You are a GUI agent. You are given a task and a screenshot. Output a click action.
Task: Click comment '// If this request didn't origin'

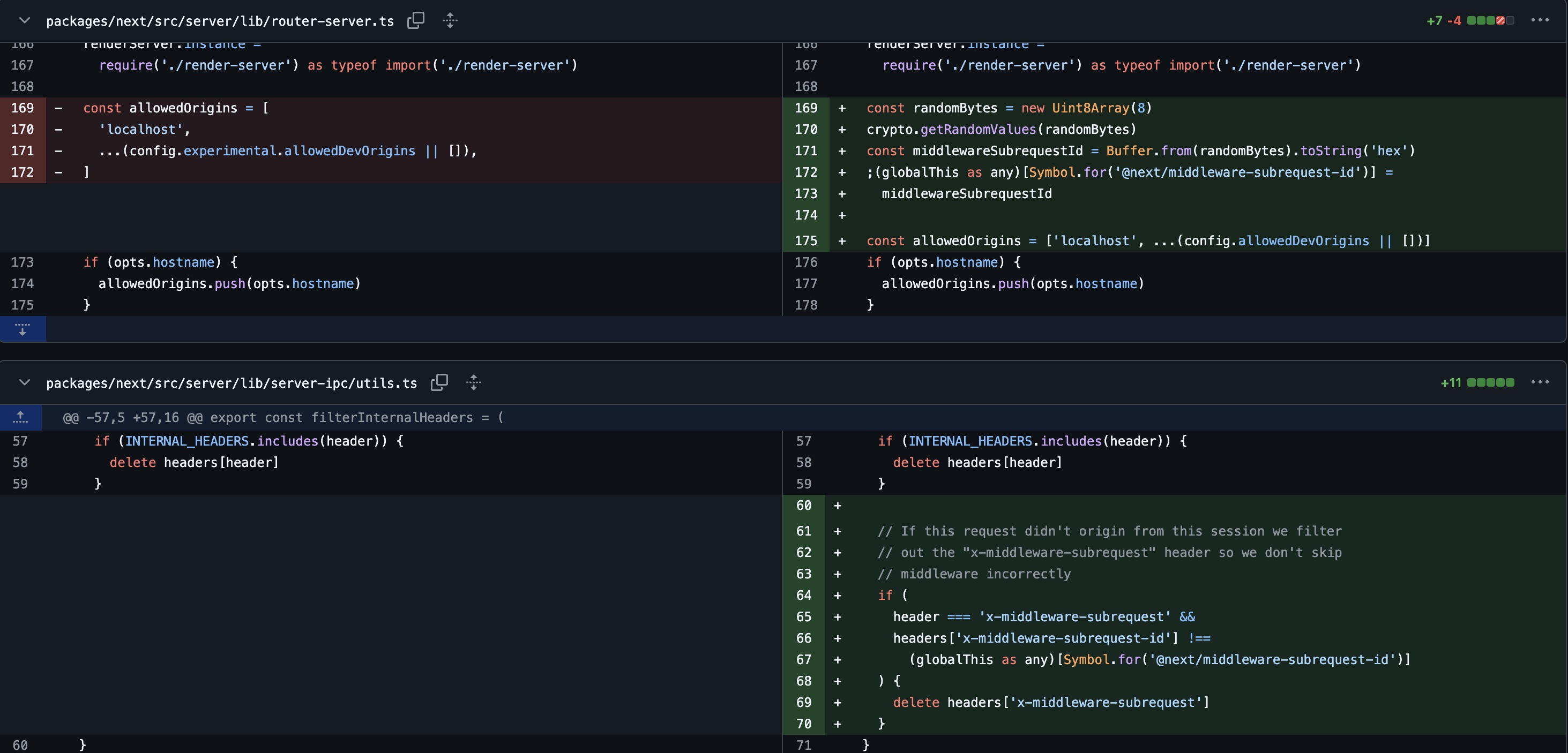pyautogui.click(x=1110, y=530)
